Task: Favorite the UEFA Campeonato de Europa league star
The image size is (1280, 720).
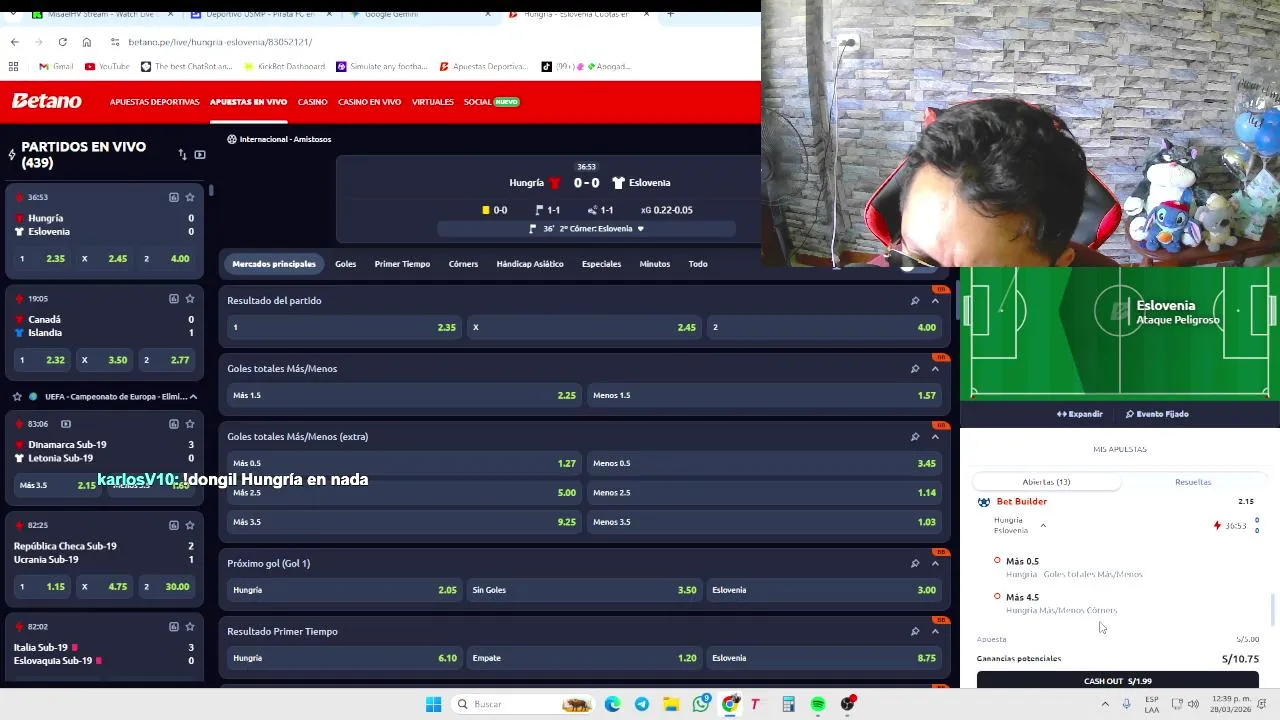Action: pos(17,397)
